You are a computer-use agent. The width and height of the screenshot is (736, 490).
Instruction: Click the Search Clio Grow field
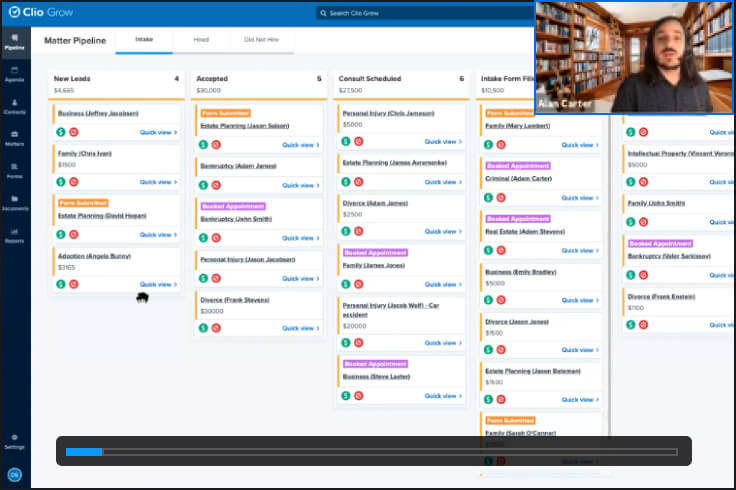(420, 13)
